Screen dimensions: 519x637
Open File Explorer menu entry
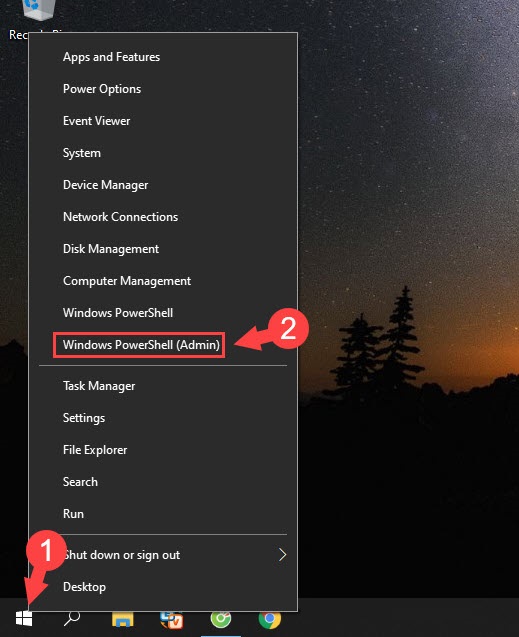point(163,450)
